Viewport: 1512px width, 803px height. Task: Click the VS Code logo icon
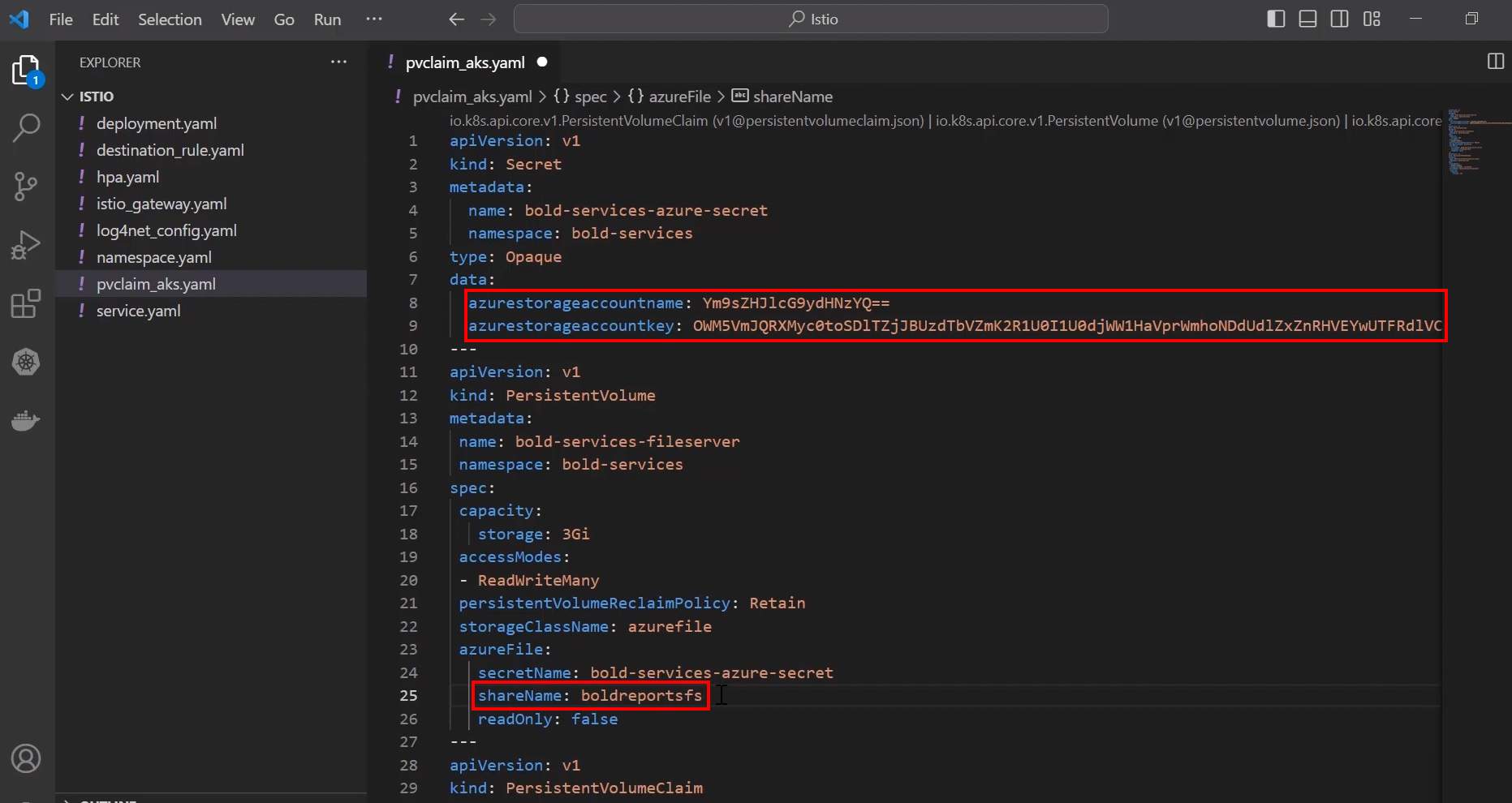point(19,19)
